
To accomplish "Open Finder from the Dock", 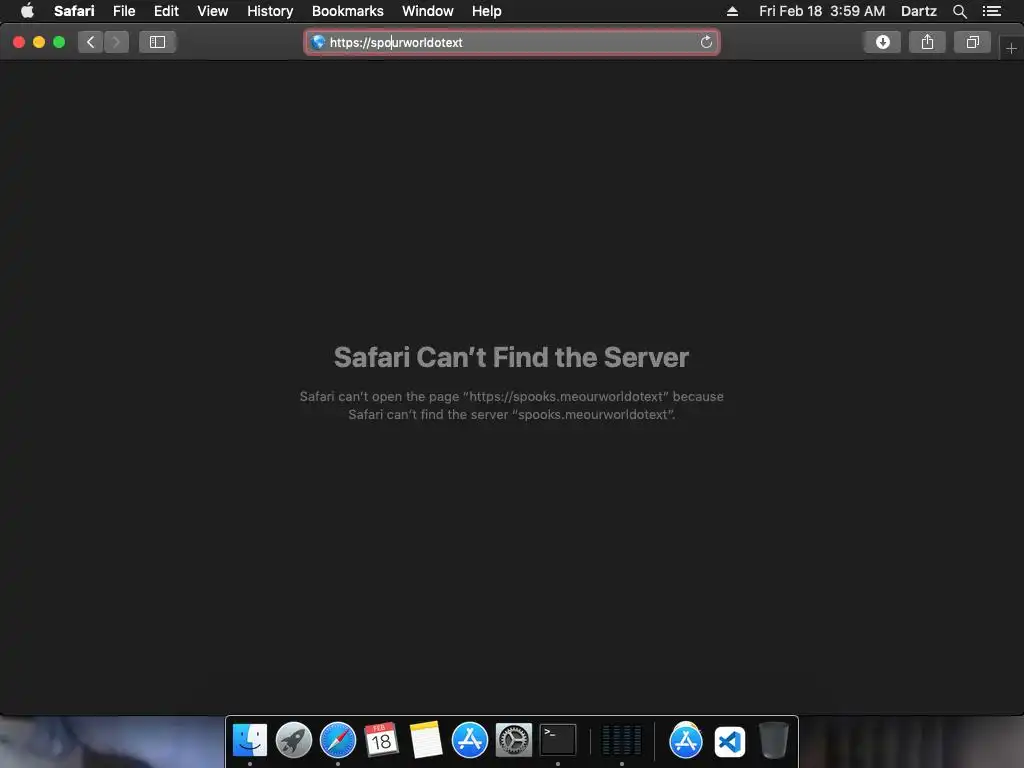I will click(x=249, y=740).
